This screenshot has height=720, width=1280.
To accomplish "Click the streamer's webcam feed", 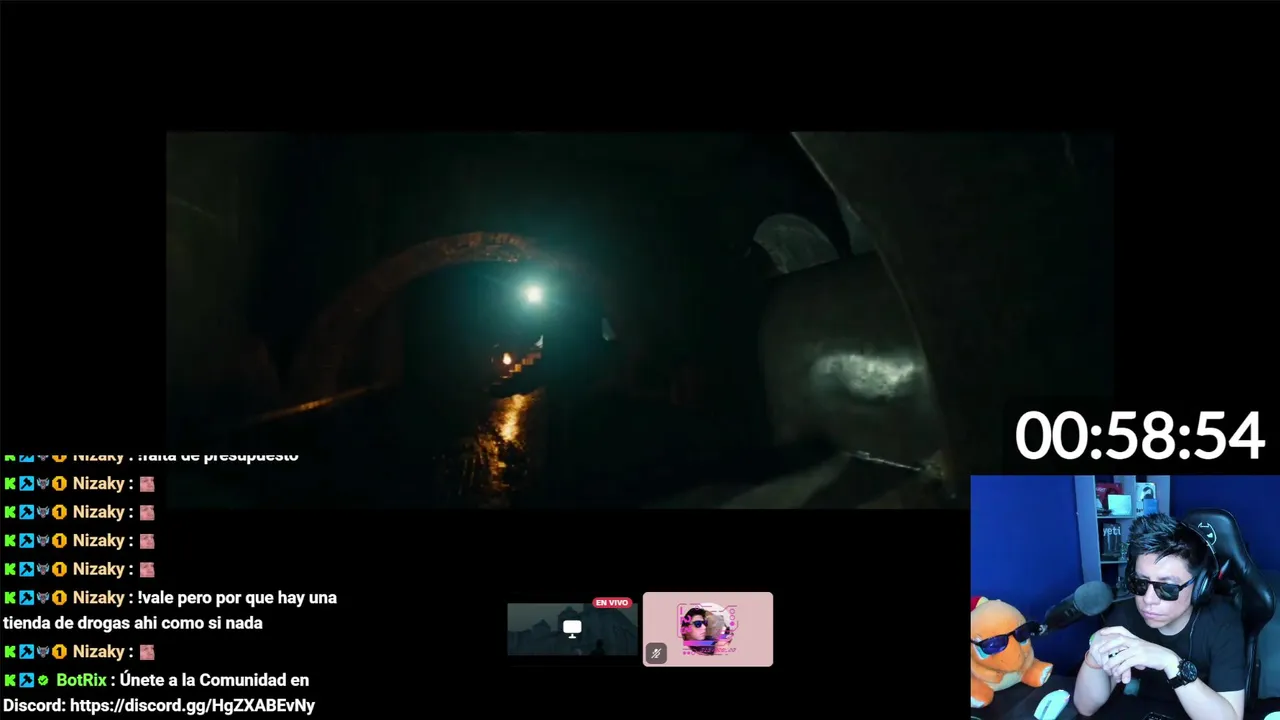I will tap(1125, 597).
